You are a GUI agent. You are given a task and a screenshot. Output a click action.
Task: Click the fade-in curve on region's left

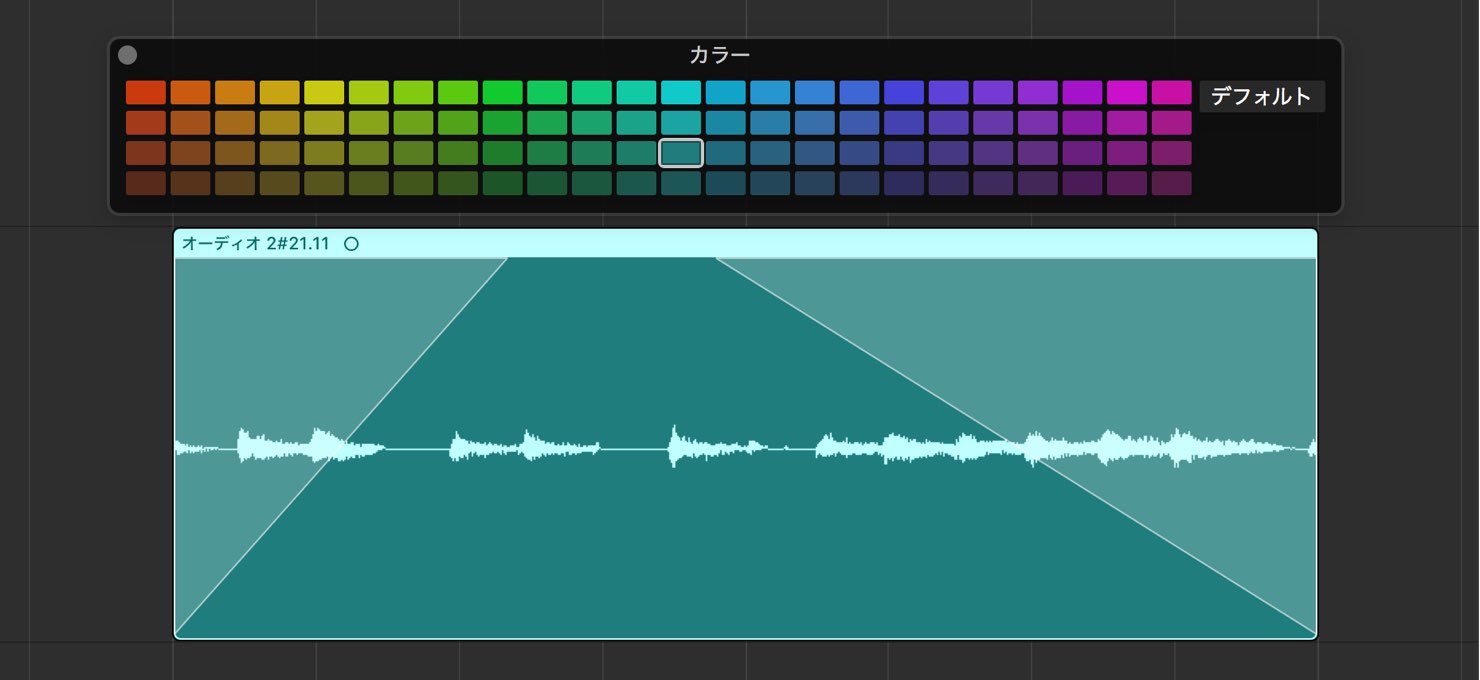[x=341, y=447]
